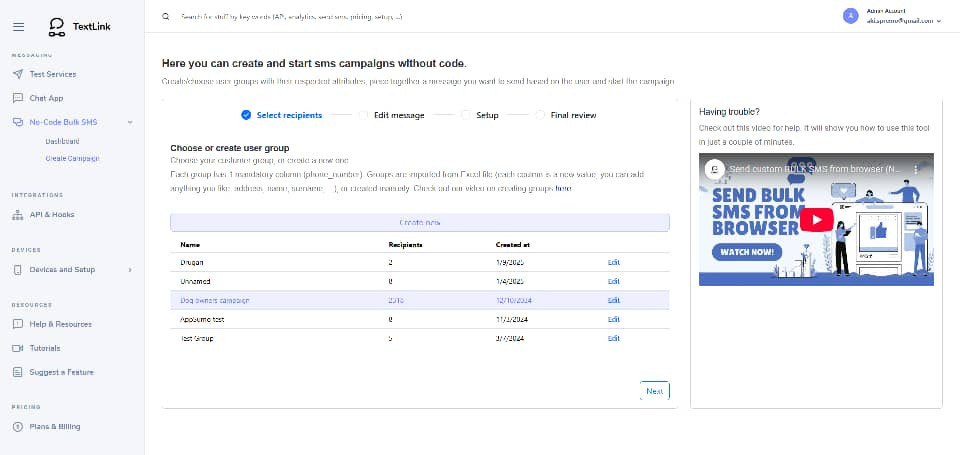Click the Tutorials video camera icon
Screen dimensions: 960x455
click(17, 348)
